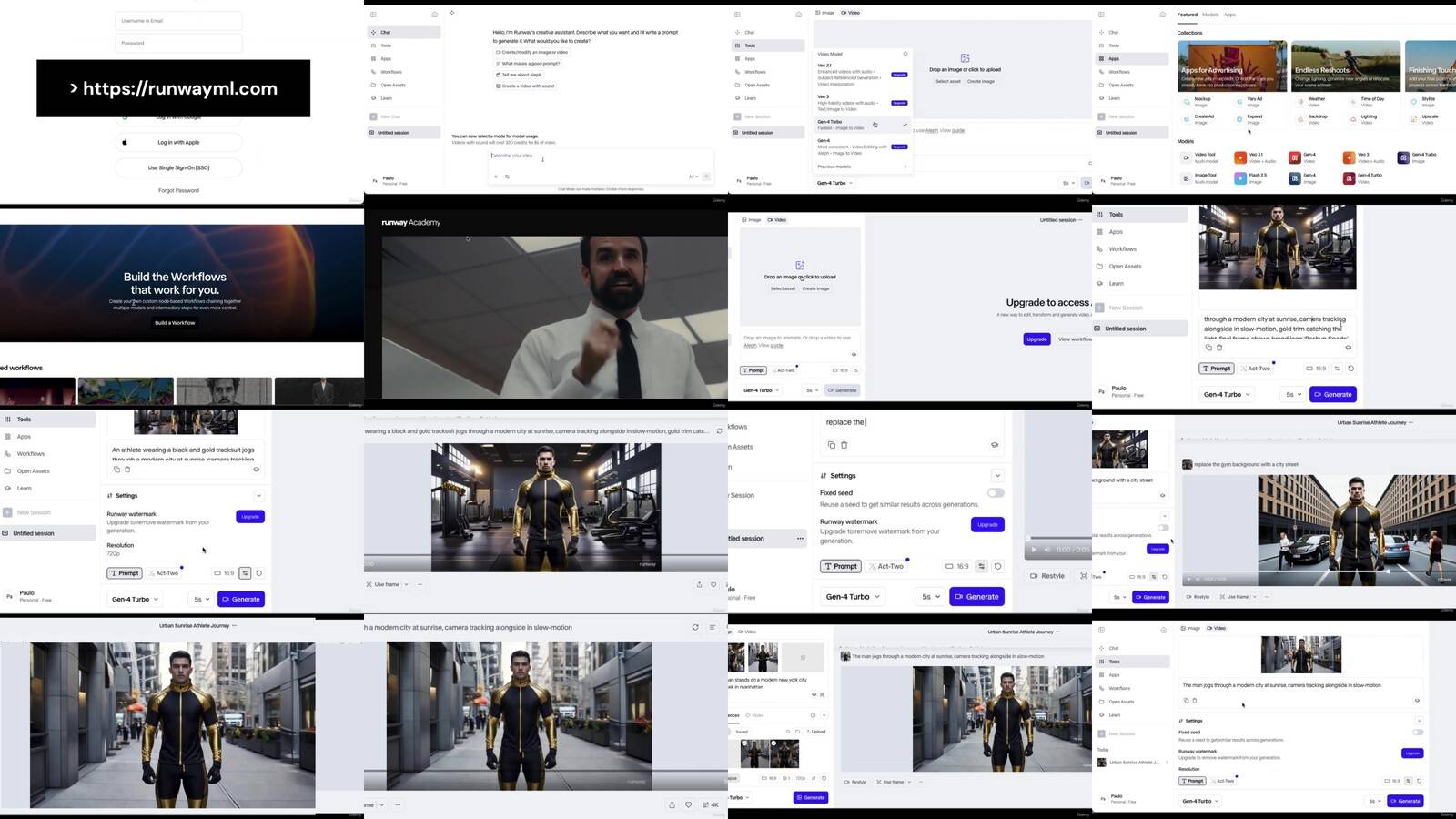Play the video showing 0:00 / 0:05
Viewport: 1456px width, 819px height.
[1033, 550]
